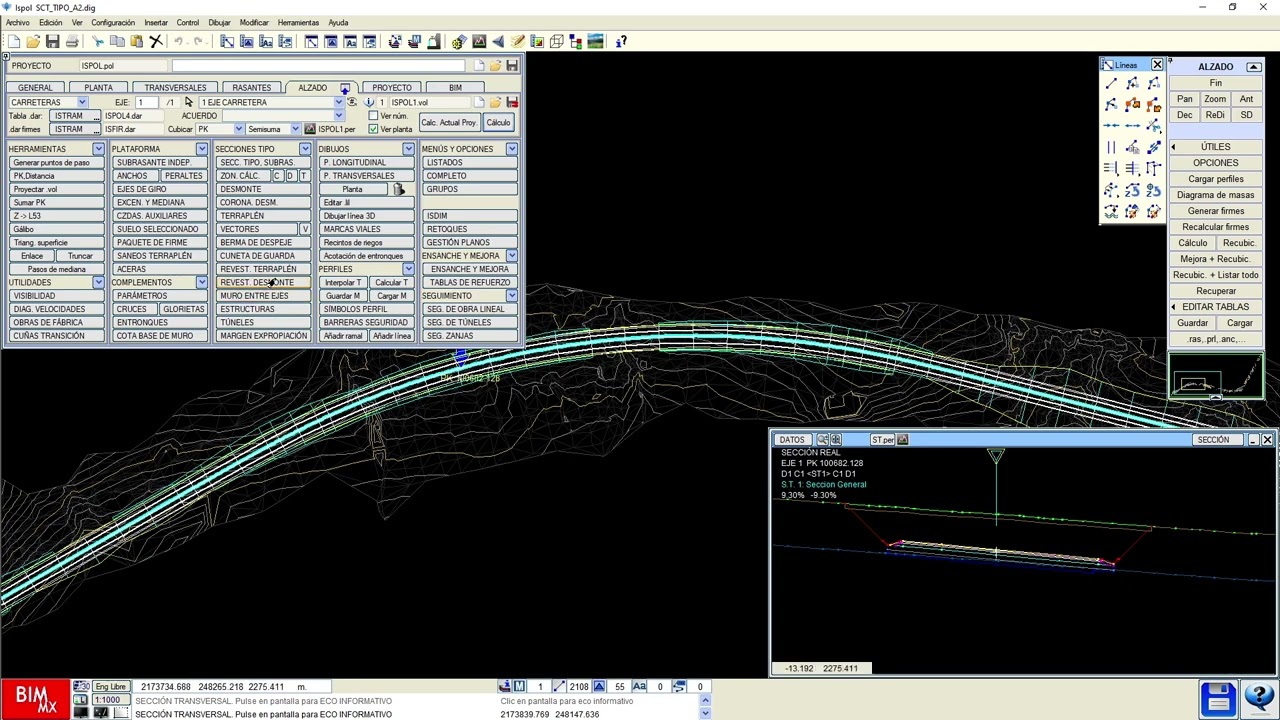1280x720 pixels.
Task: Open the project folder icon in PROYECTO row
Action: coord(495,66)
